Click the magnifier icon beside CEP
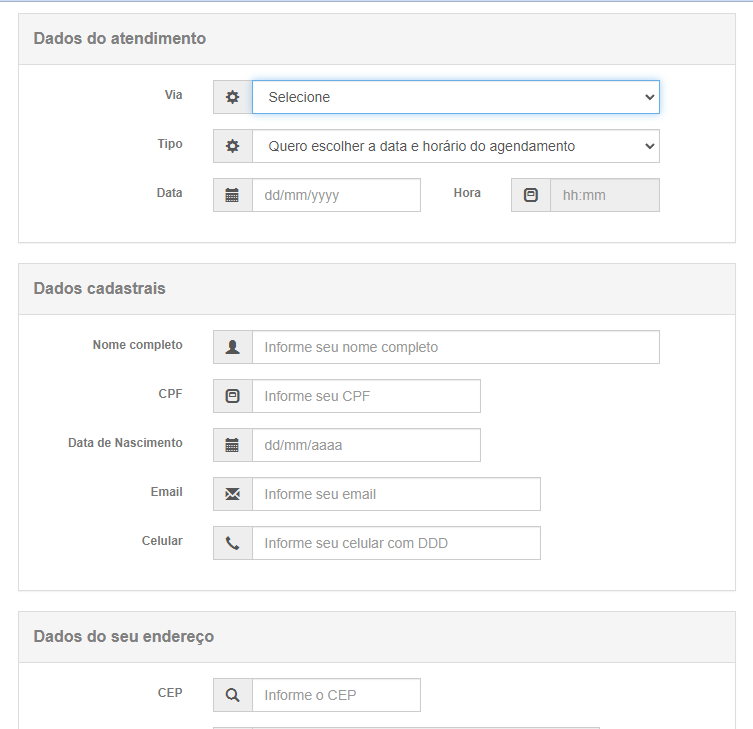753x729 pixels. pos(233,695)
